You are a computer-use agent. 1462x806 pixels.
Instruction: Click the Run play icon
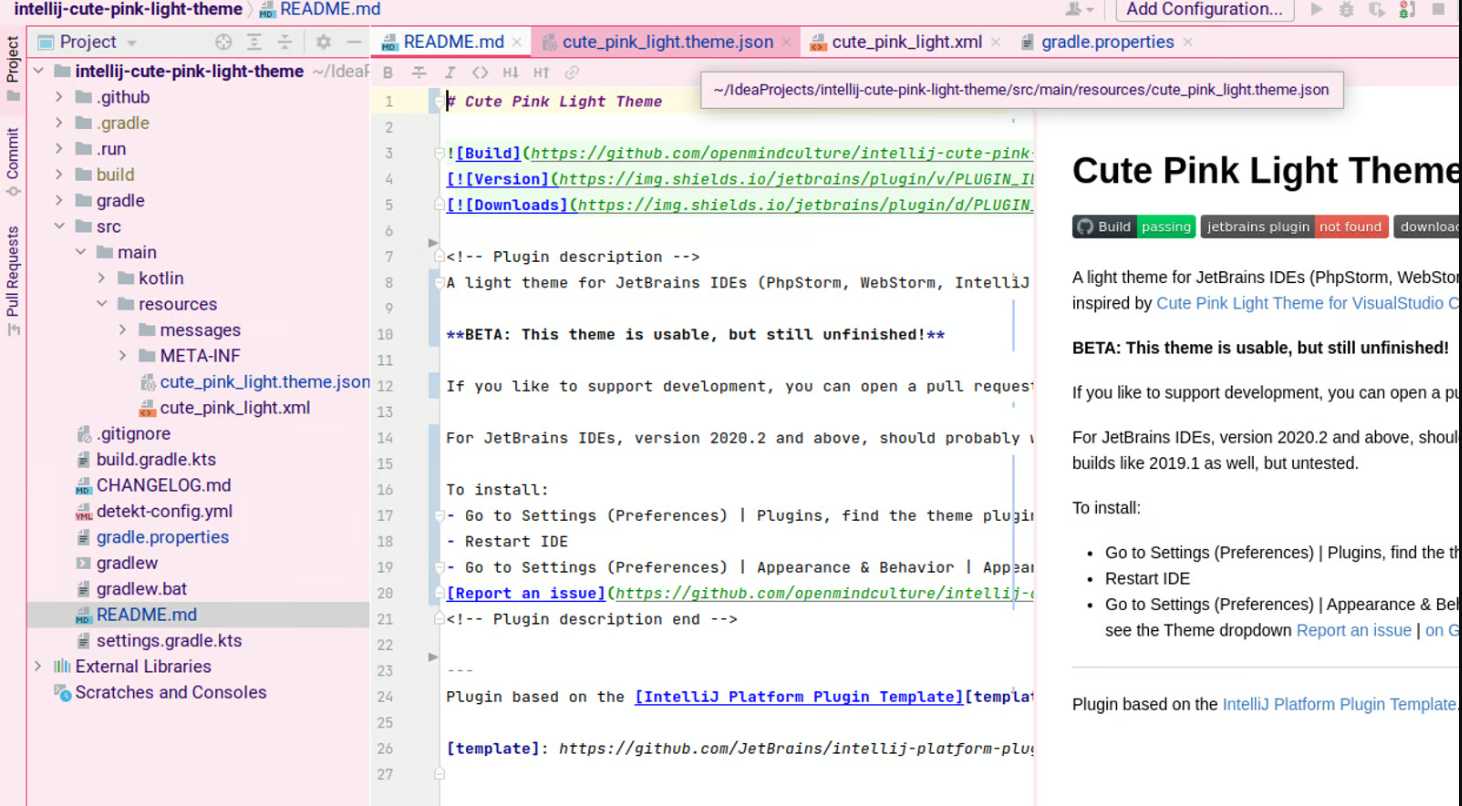click(1317, 9)
